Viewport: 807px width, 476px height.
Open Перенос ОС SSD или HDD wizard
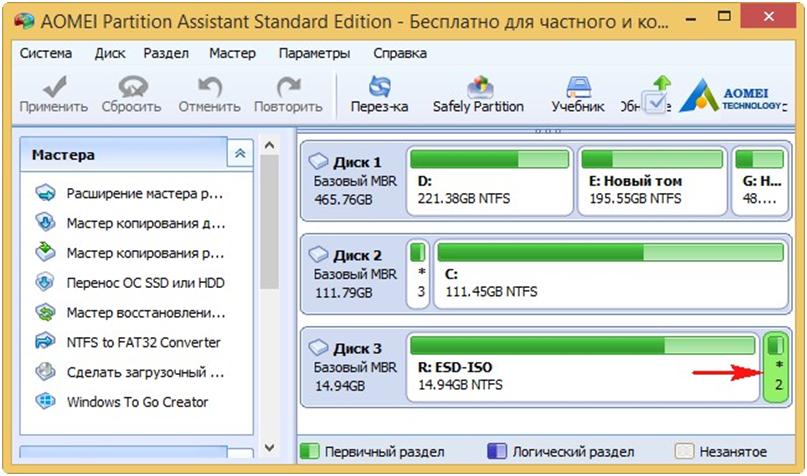coord(146,283)
